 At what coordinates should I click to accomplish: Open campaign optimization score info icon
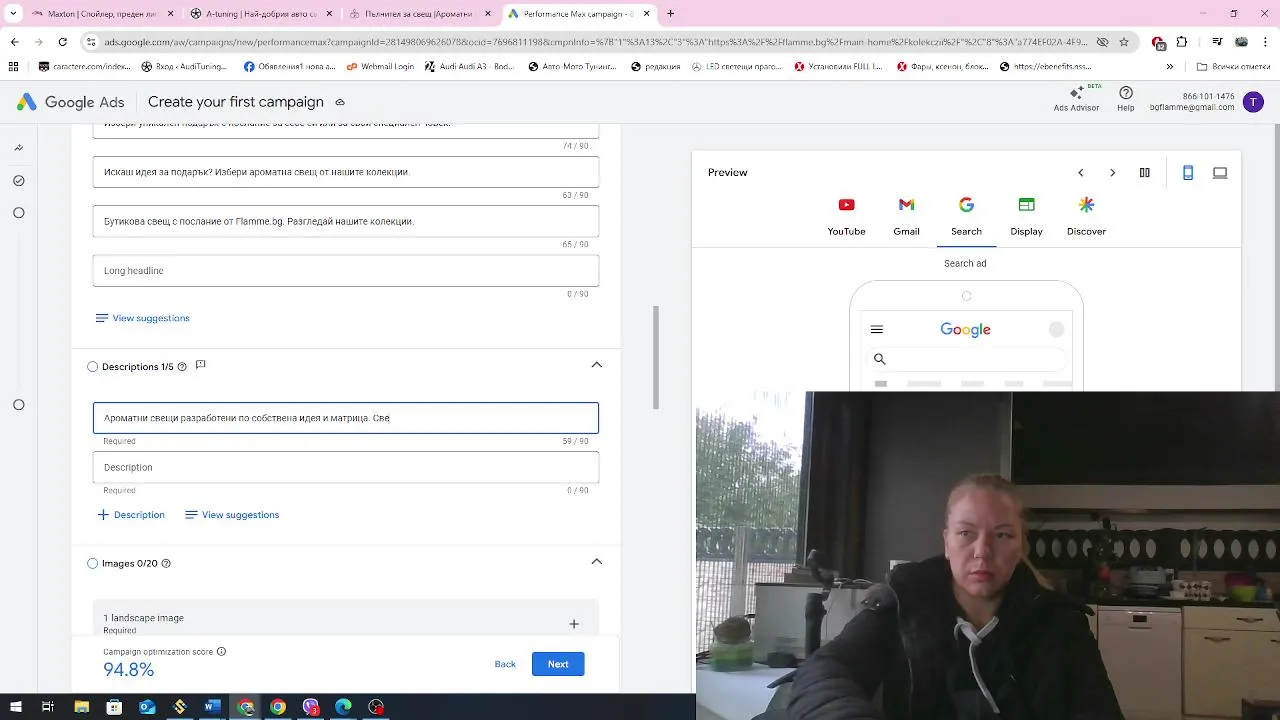coord(222,652)
